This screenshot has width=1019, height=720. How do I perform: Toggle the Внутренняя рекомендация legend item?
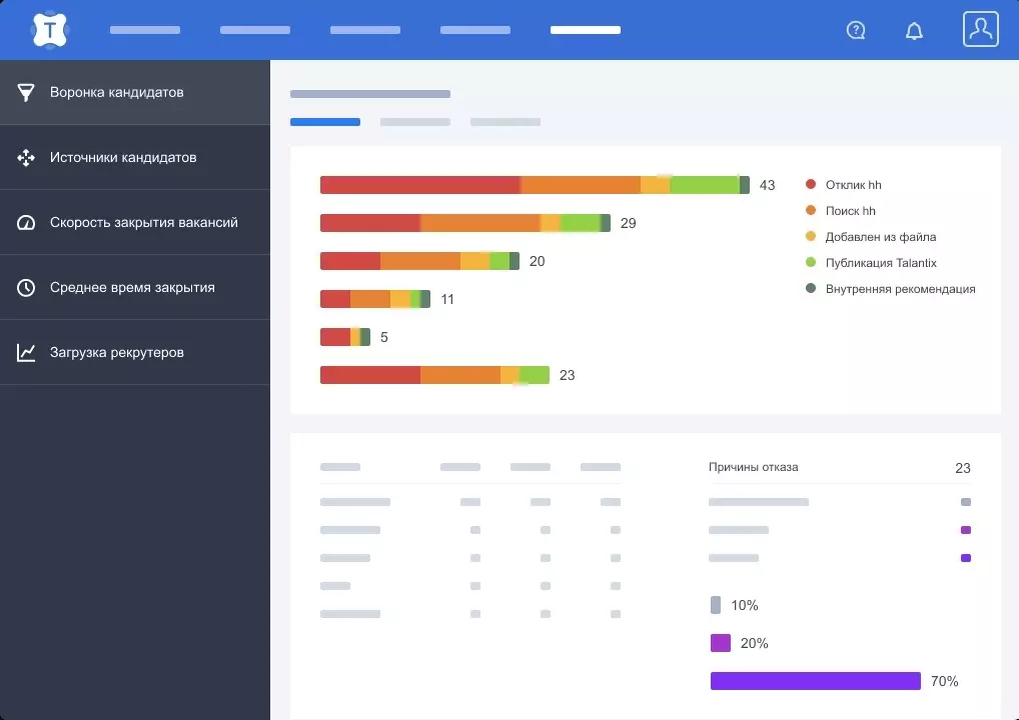890,289
